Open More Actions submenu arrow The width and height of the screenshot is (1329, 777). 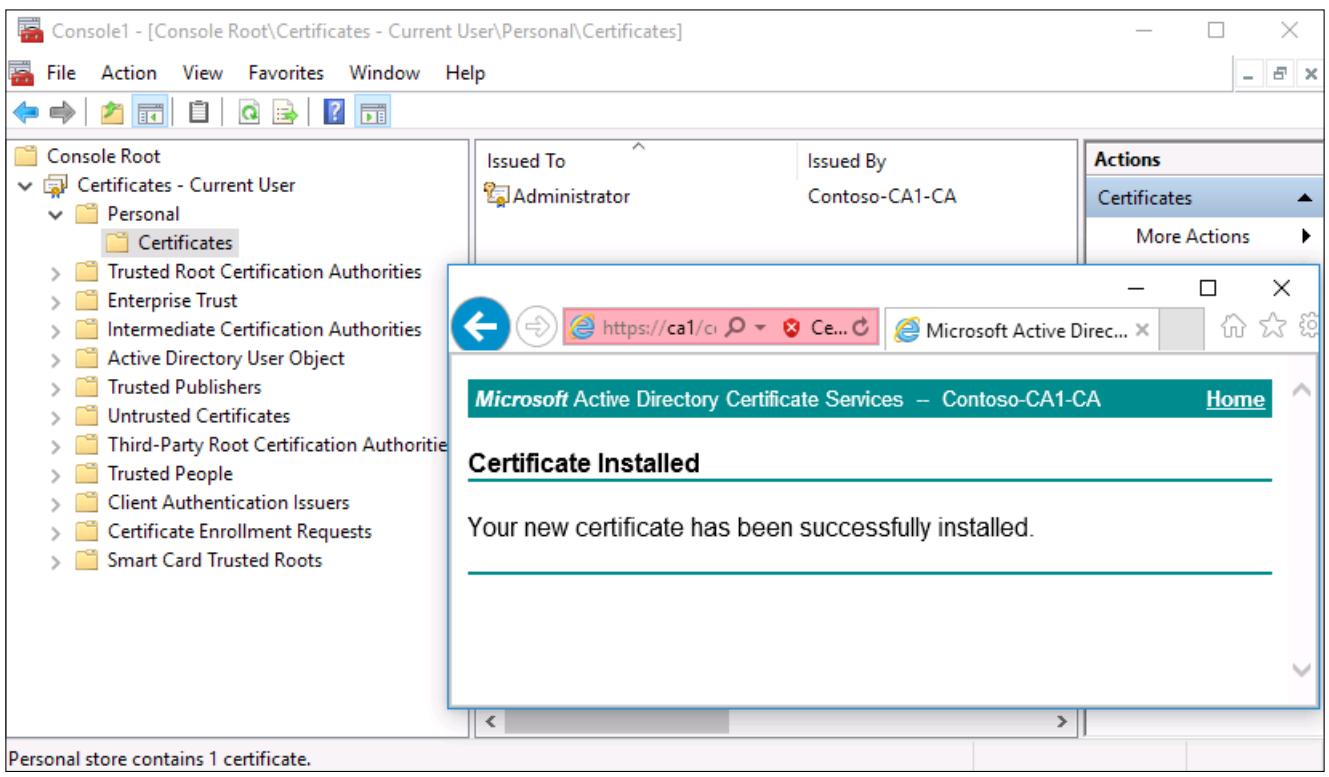(x=1306, y=237)
